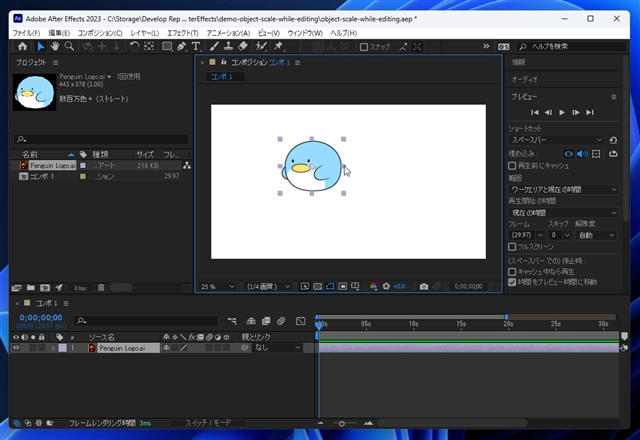Click the timeline zoom slider
Image resolution: width=640 pixels, height=440 pixels.
(x=343, y=423)
